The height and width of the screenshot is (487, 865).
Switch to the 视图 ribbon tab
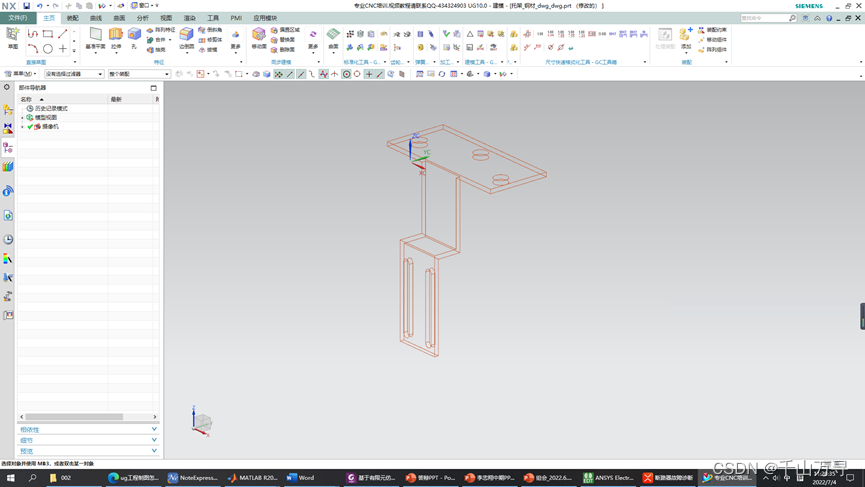point(165,18)
